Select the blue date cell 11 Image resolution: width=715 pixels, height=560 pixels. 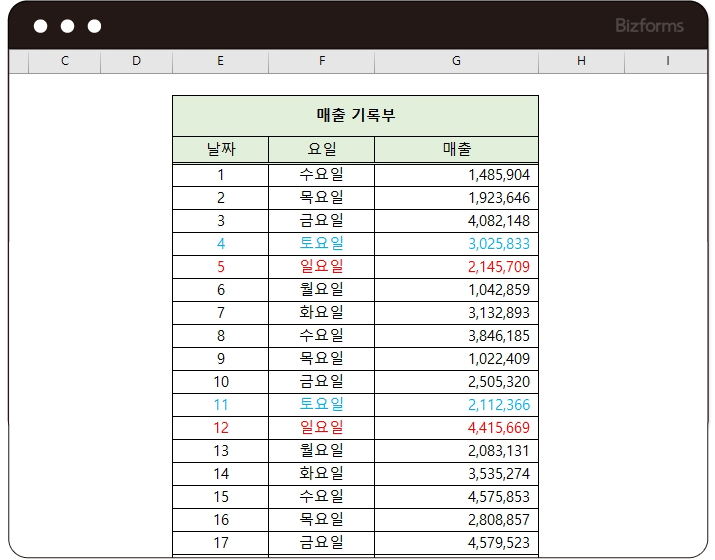[x=221, y=405]
